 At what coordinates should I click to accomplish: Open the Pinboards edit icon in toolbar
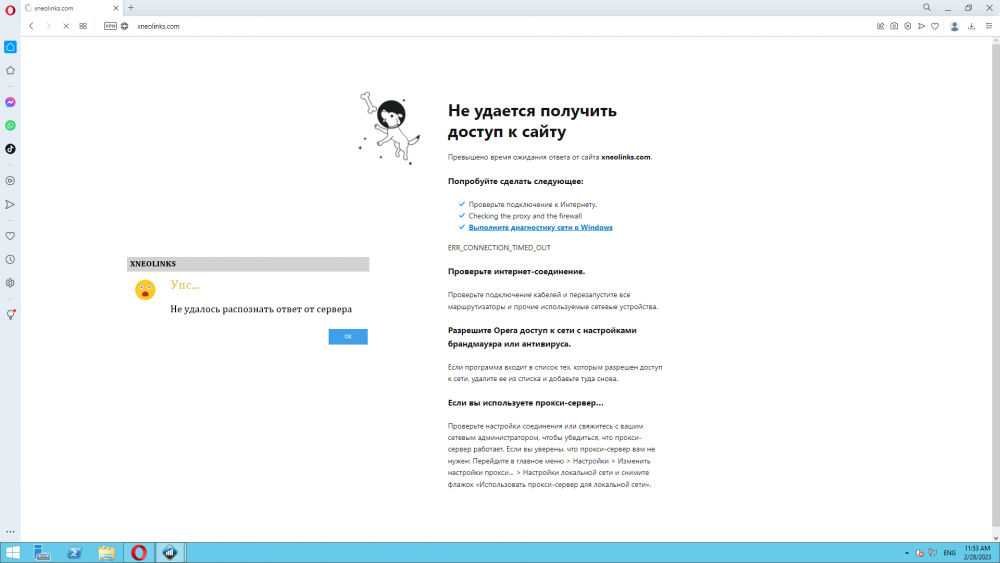880,26
